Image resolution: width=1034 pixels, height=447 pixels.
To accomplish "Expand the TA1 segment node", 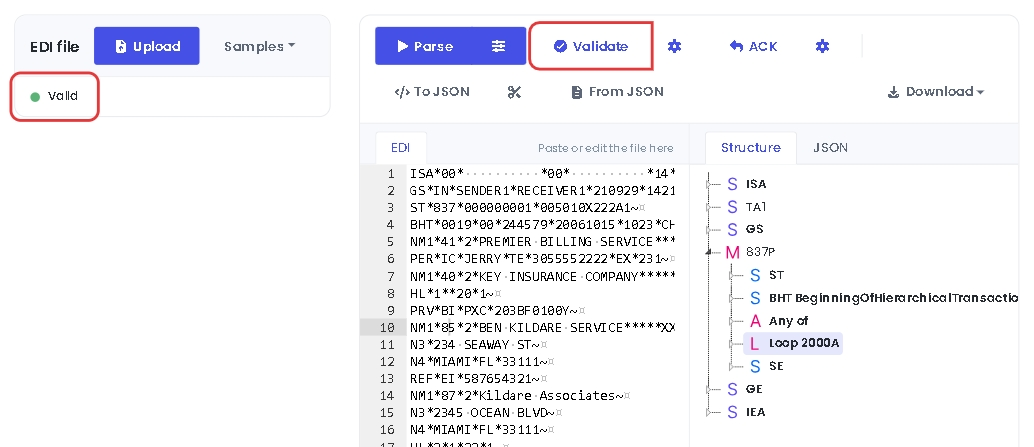I will 710,207.
